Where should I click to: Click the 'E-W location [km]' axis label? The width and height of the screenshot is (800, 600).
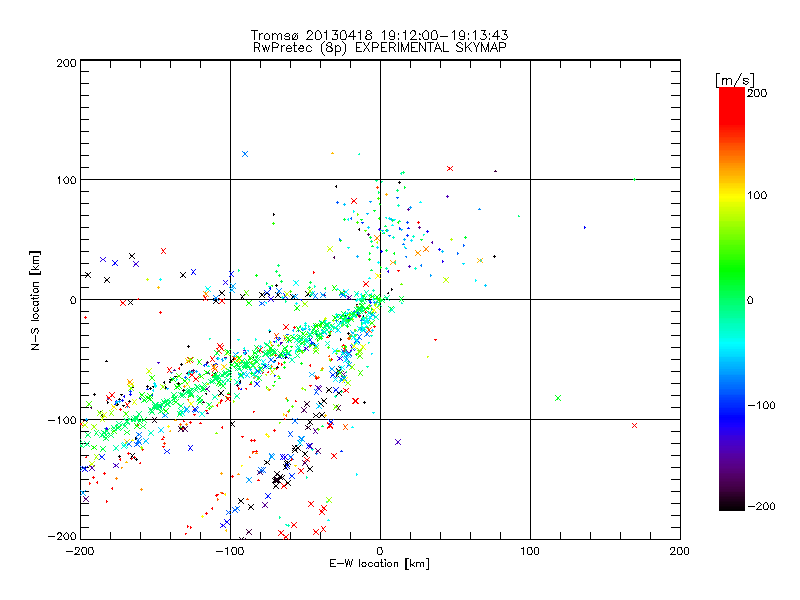tap(379, 563)
